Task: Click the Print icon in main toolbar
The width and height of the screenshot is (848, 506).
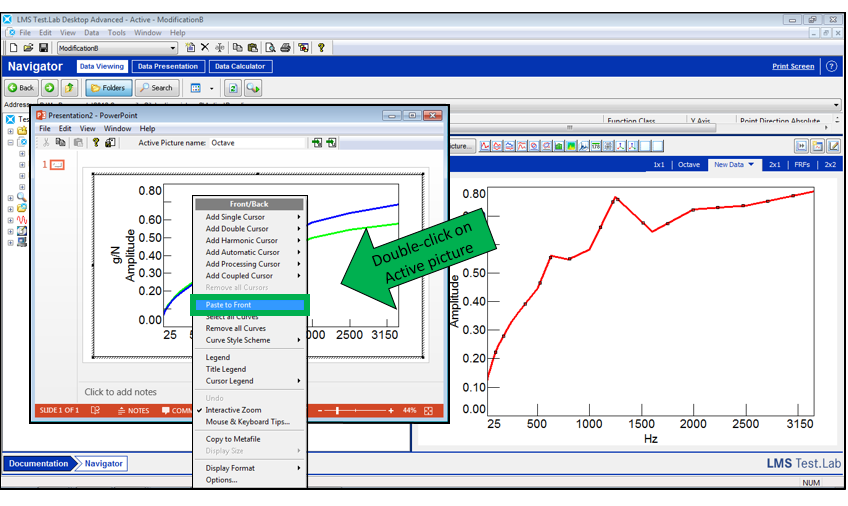Action: [285, 47]
